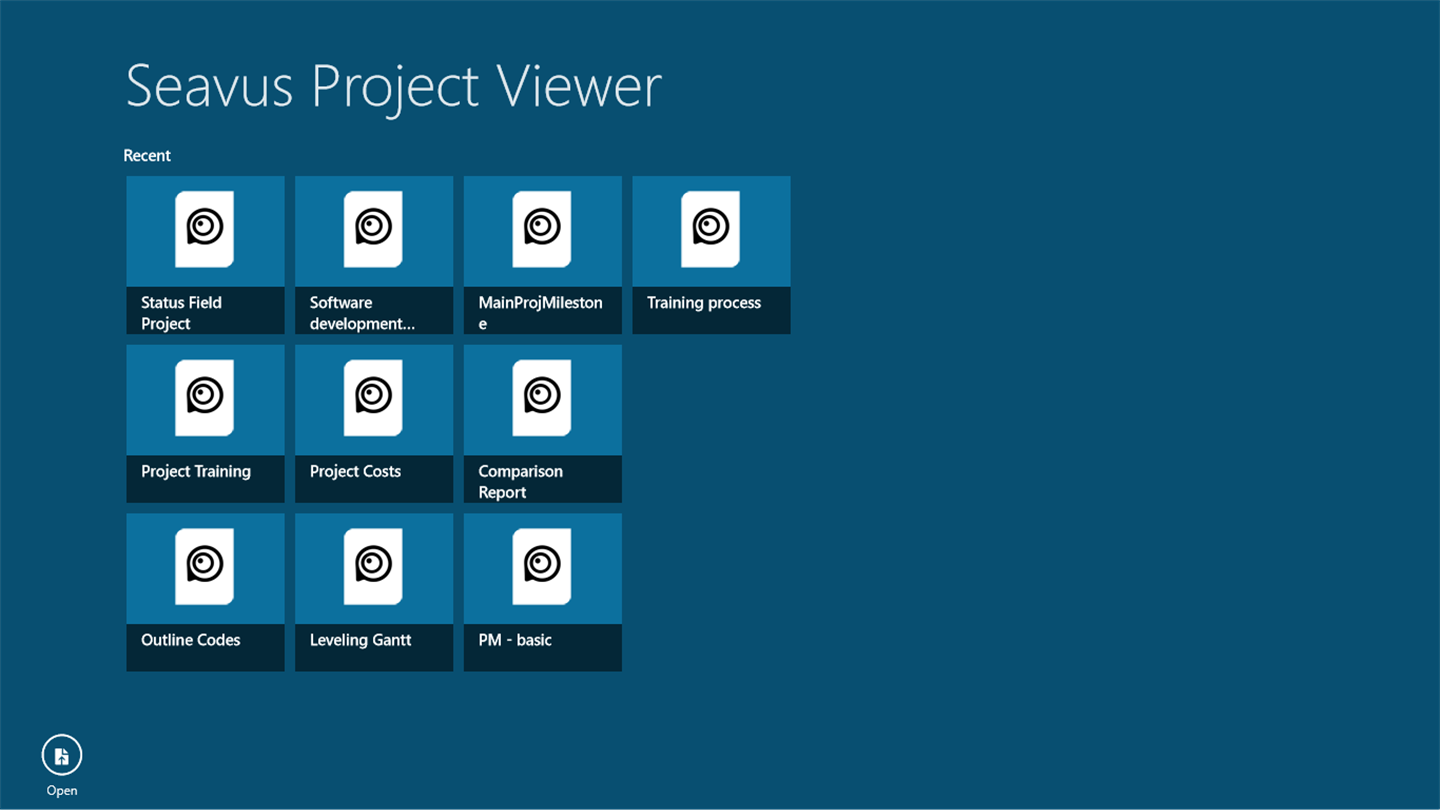
Task: Click the "PM - basic" tile label
Action: point(515,641)
